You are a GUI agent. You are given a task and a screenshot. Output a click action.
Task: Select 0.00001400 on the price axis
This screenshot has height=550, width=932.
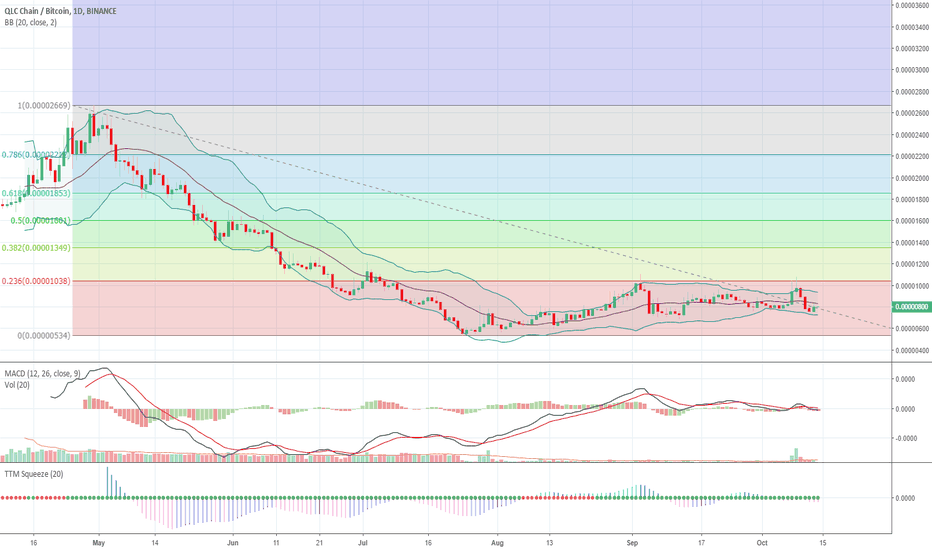click(x=912, y=243)
